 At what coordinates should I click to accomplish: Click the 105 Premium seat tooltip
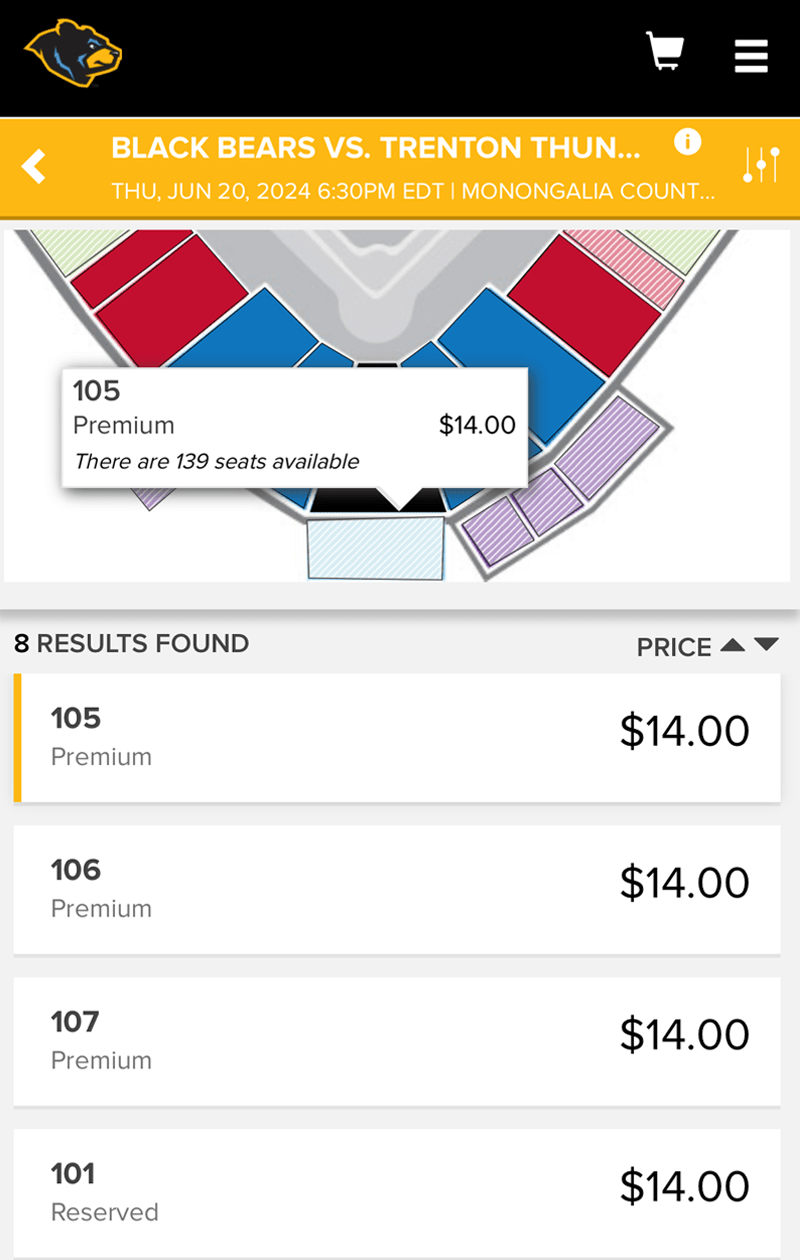click(294, 427)
